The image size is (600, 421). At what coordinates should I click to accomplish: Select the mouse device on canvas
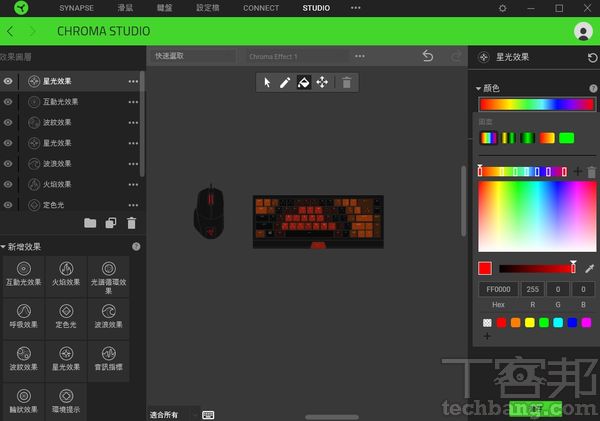pos(209,212)
